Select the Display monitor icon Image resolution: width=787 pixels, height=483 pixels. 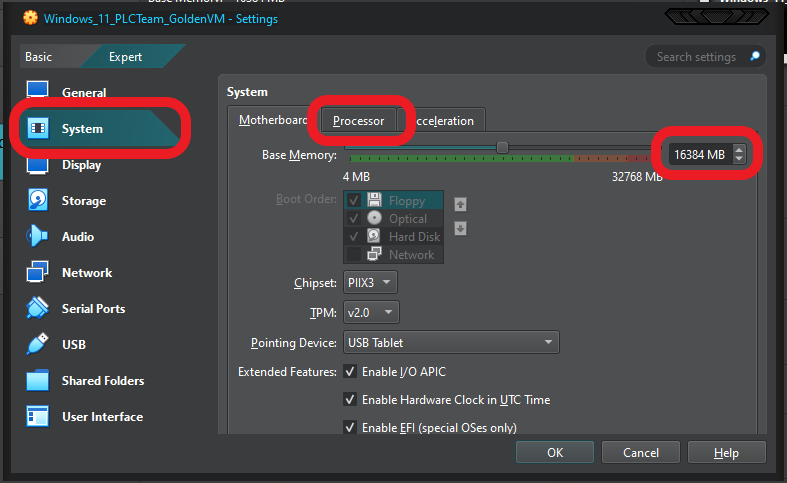coord(38,165)
